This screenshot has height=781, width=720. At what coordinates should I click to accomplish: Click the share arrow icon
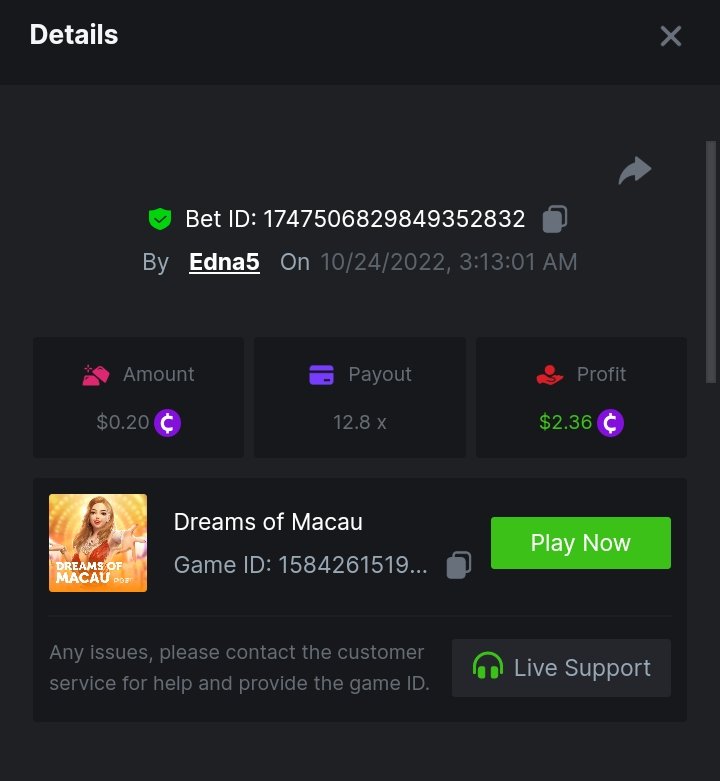pyautogui.click(x=634, y=171)
